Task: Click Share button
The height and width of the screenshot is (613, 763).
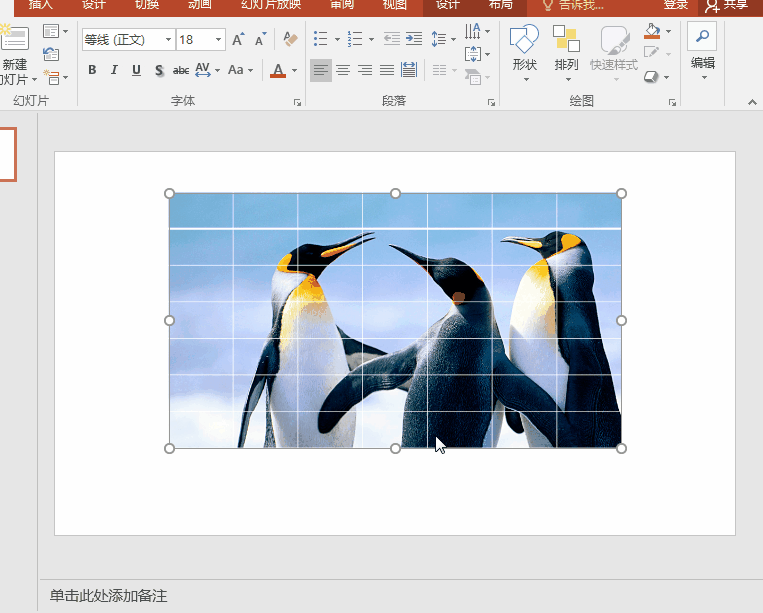Action: pyautogui.click(x=728, y=5)
